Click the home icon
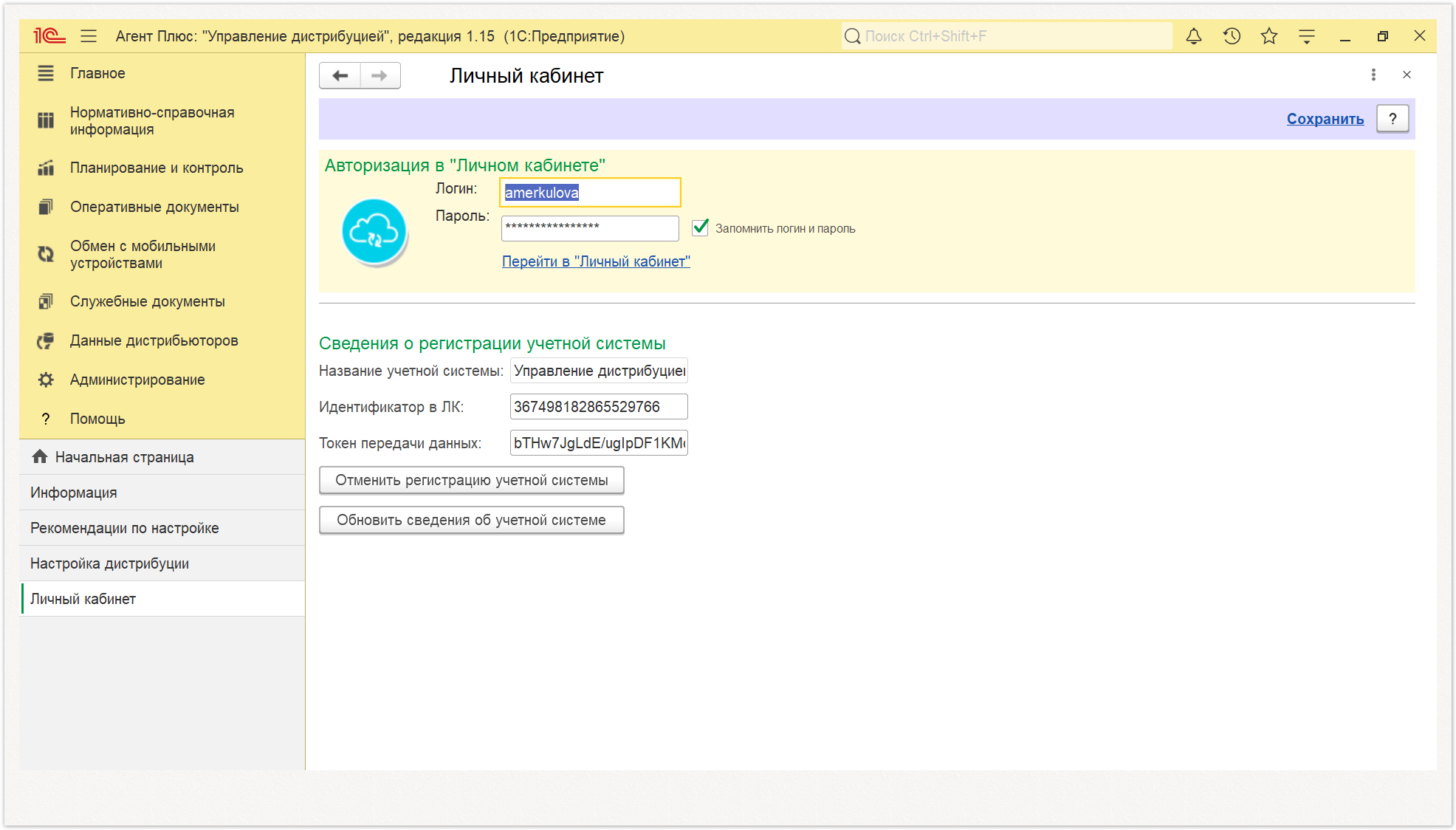 click(40, 456)
